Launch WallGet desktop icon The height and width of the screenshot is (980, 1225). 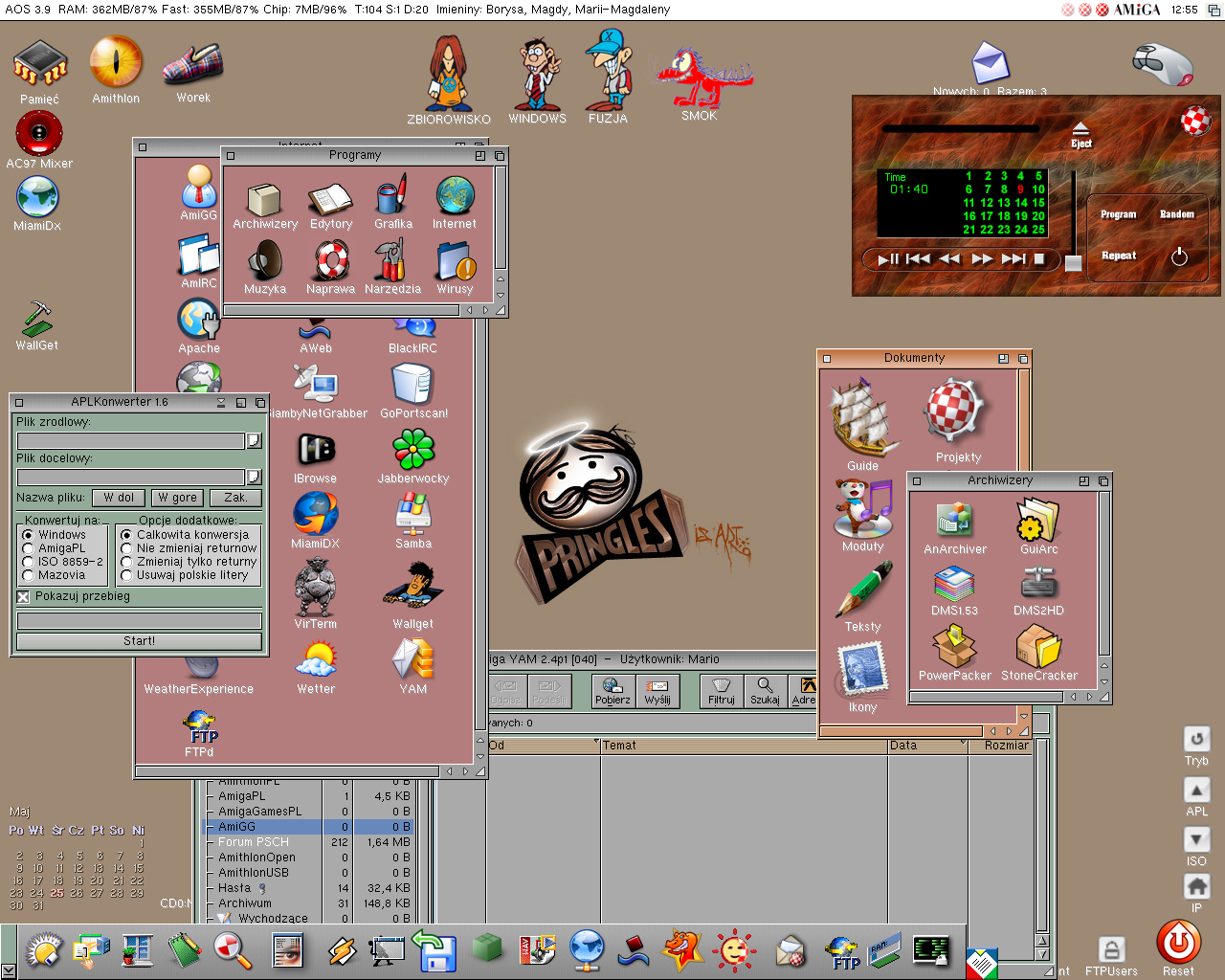tap(37, 318)
